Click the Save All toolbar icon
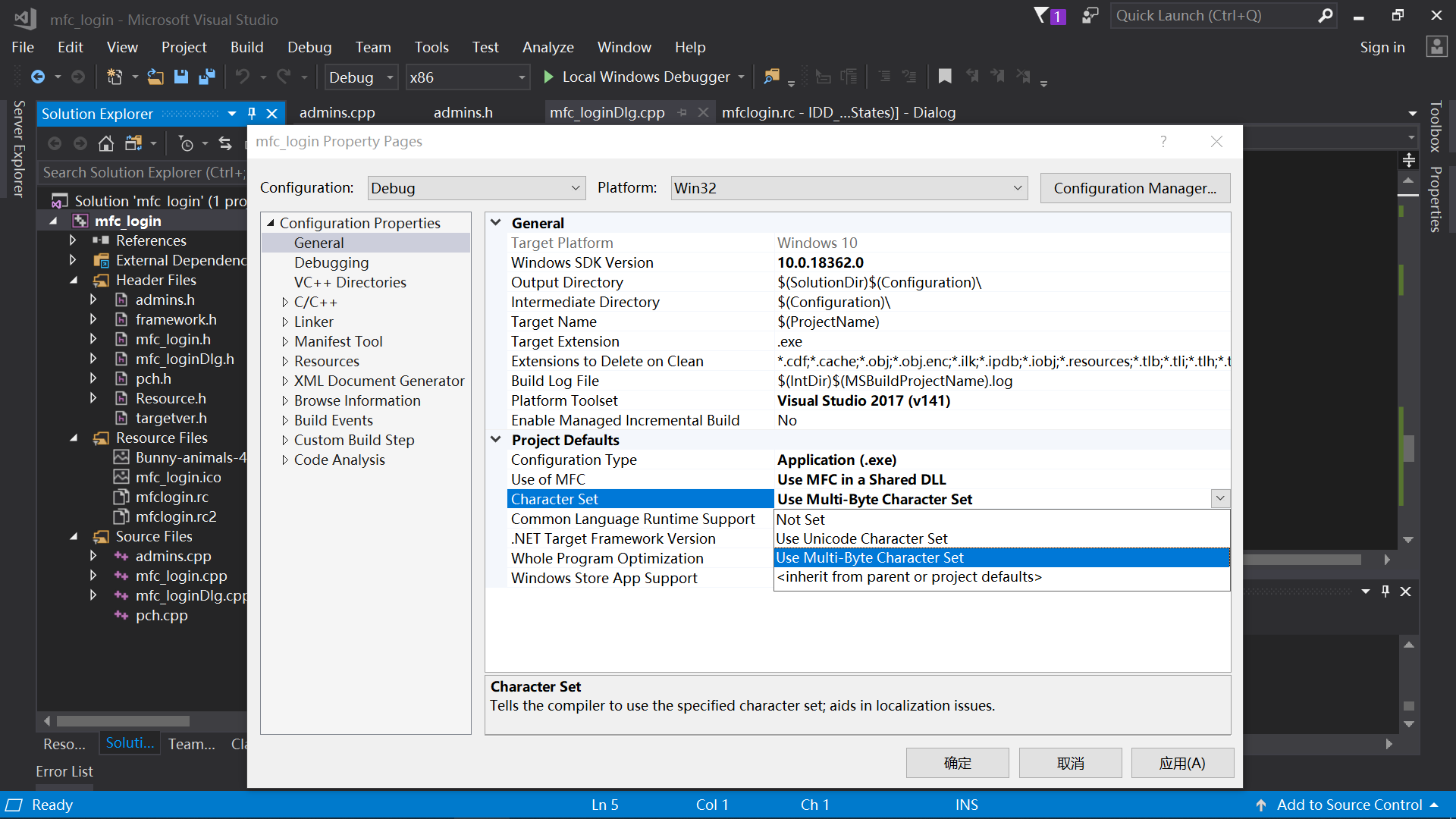Screen dimensions: 1456x819 click(206, 77)
